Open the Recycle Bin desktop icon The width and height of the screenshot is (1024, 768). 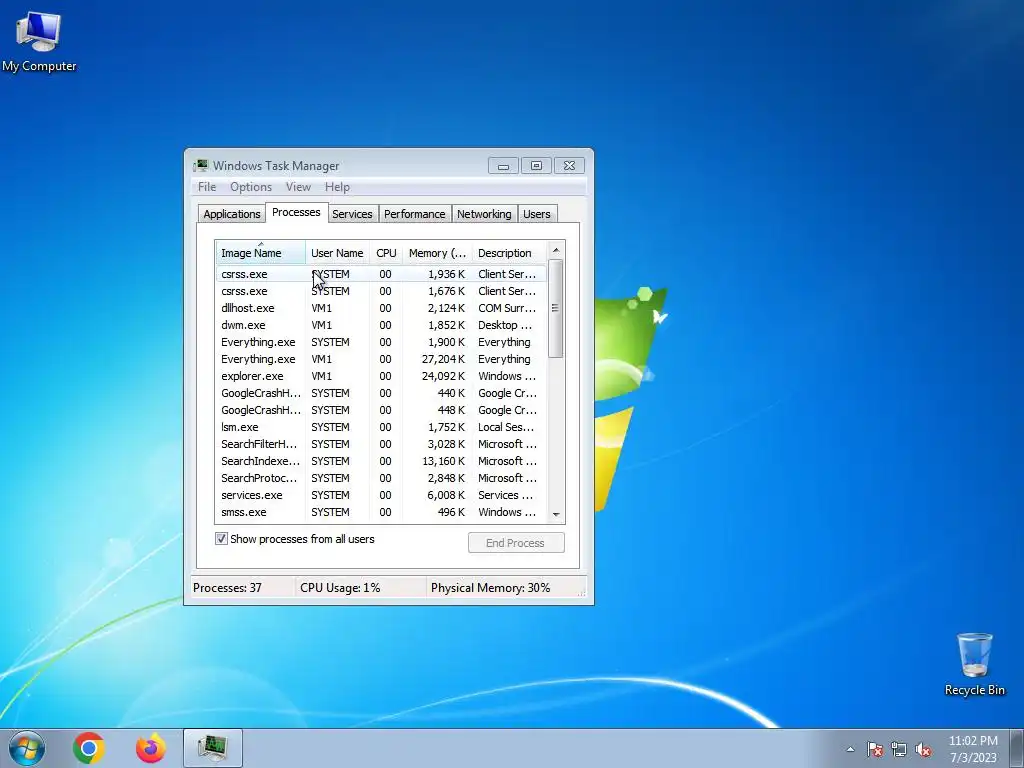pos(974,664)
